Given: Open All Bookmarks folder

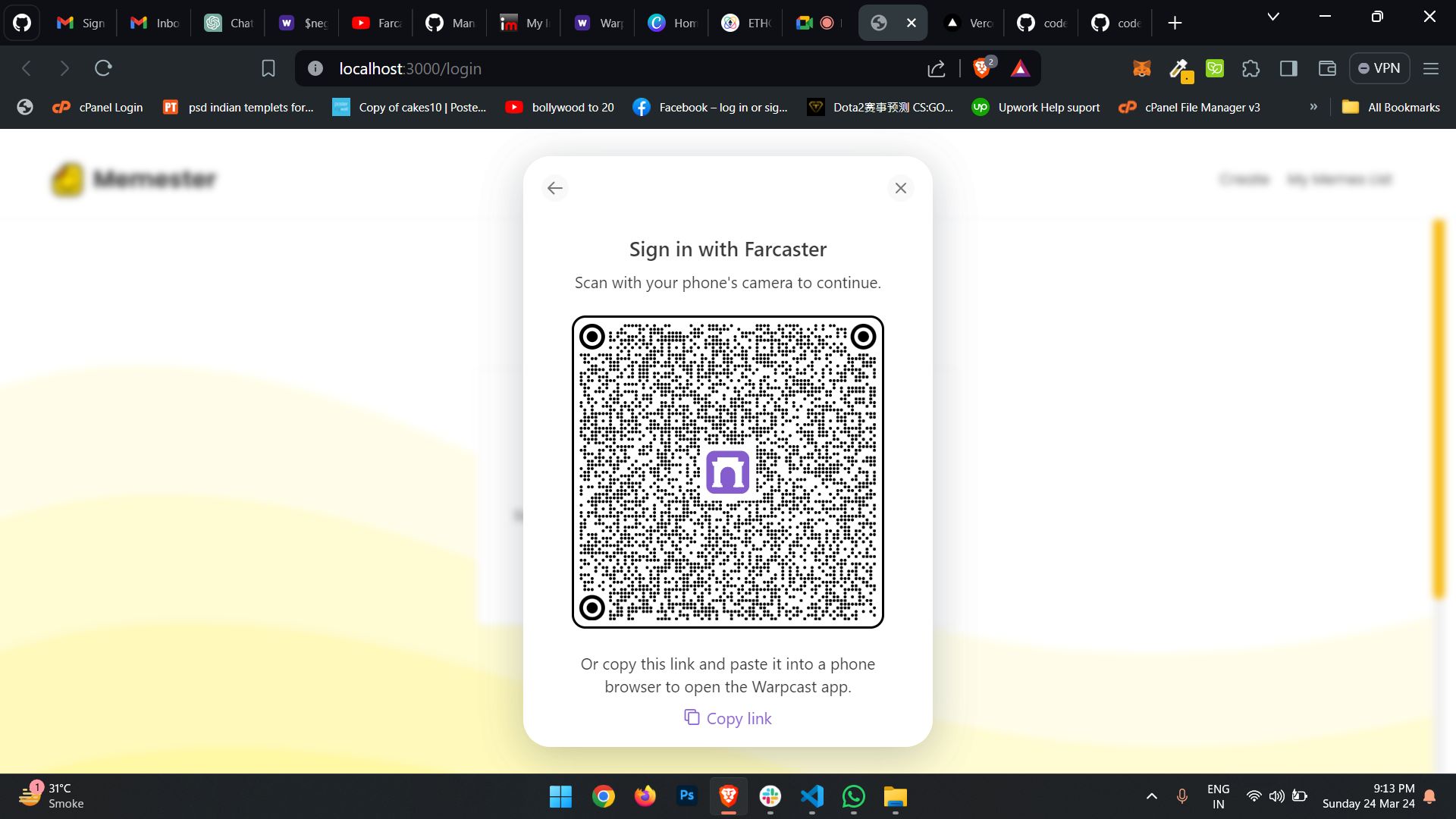Looking at the screenshot, I should pos(1391,108).
